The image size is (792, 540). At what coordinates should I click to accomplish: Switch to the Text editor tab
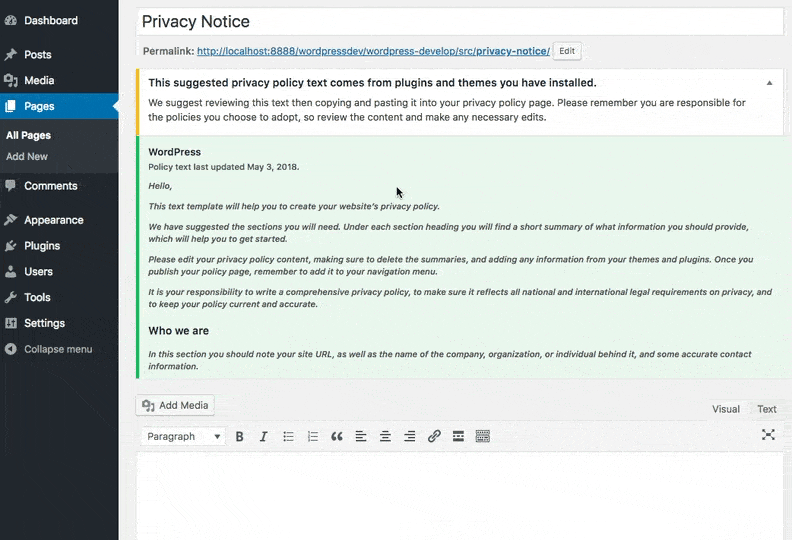[766, 409]
